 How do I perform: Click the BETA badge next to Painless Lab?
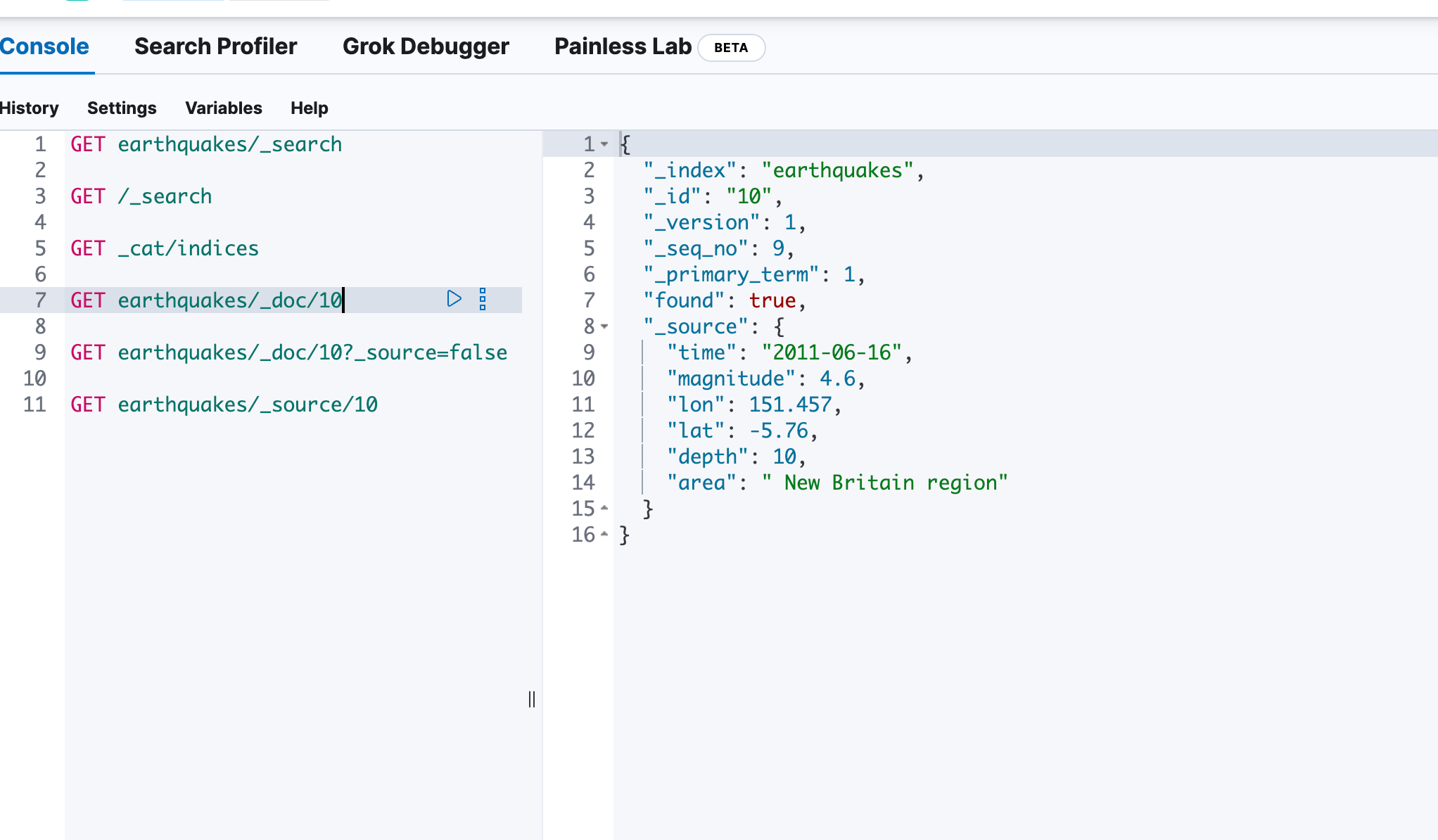click(730, 48)
